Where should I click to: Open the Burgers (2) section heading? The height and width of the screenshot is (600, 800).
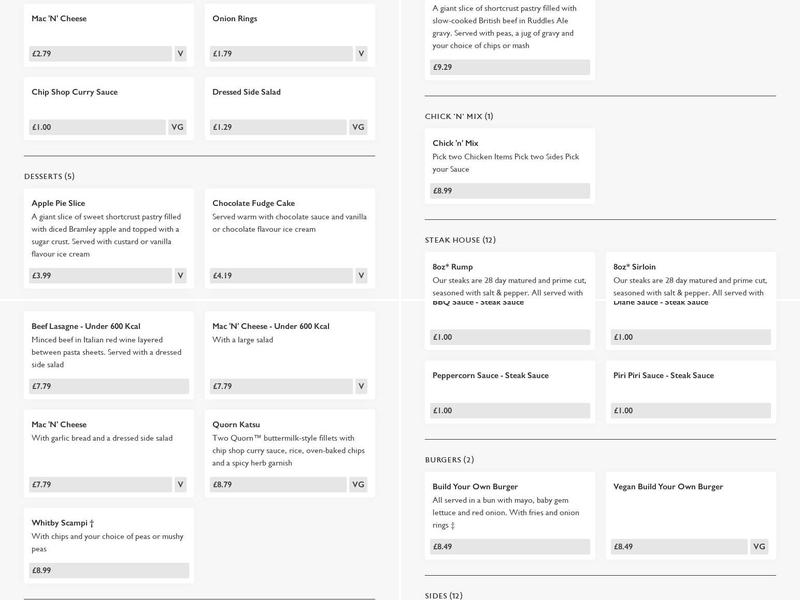449,460
